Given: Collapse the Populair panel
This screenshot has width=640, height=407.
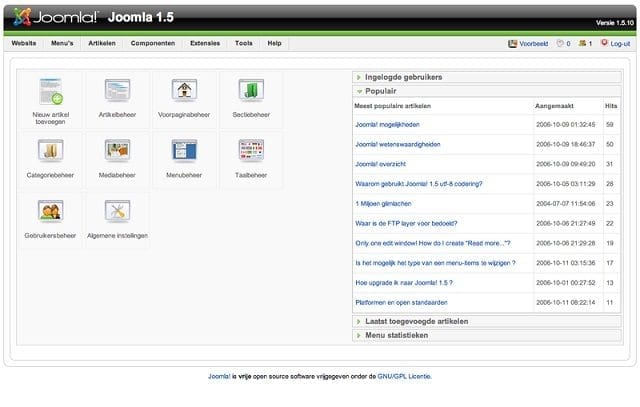Looking at the screenshot, I should point(487,91).
